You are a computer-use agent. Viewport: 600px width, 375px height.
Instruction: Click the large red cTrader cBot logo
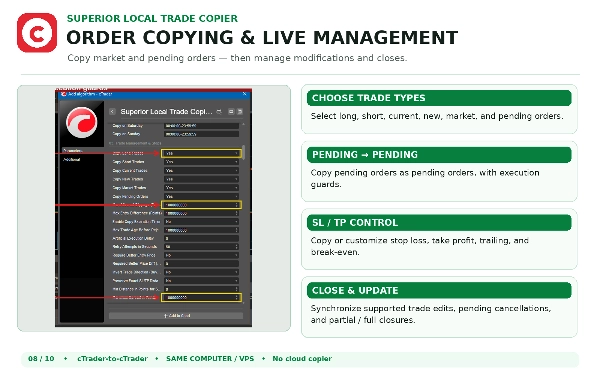coord(82,122)
